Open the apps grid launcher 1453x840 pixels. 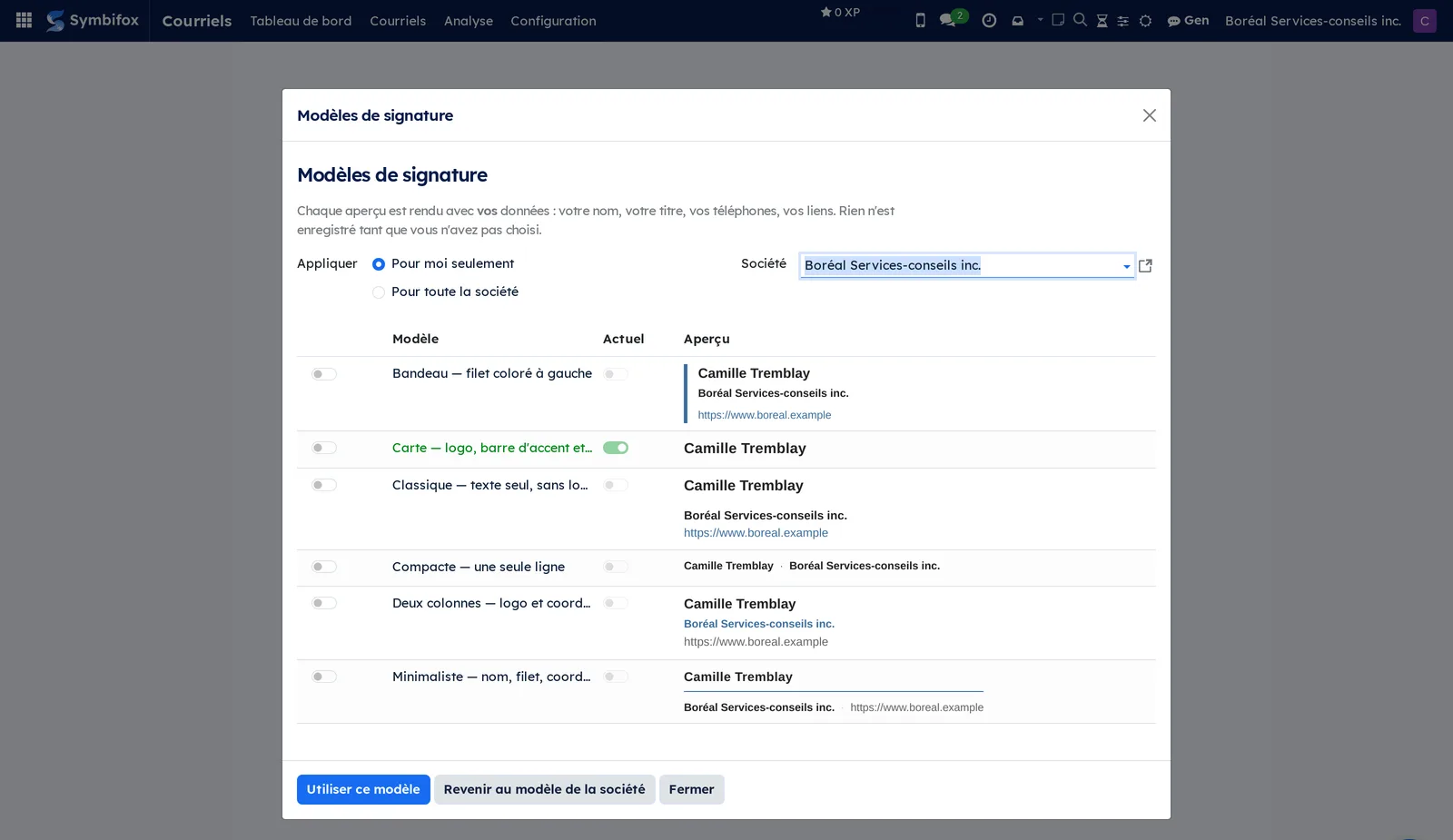coord(25,20)
